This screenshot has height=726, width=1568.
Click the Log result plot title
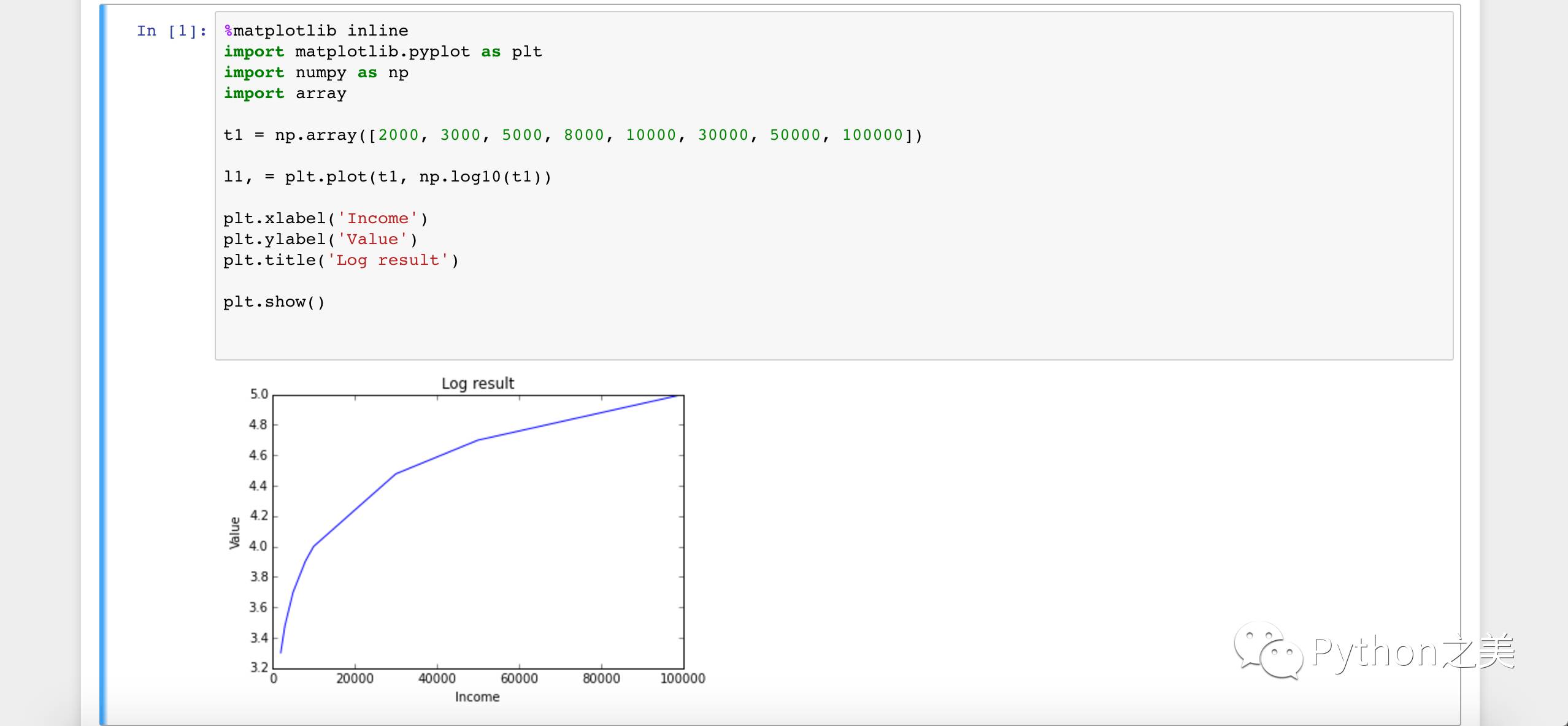[477, 383]
